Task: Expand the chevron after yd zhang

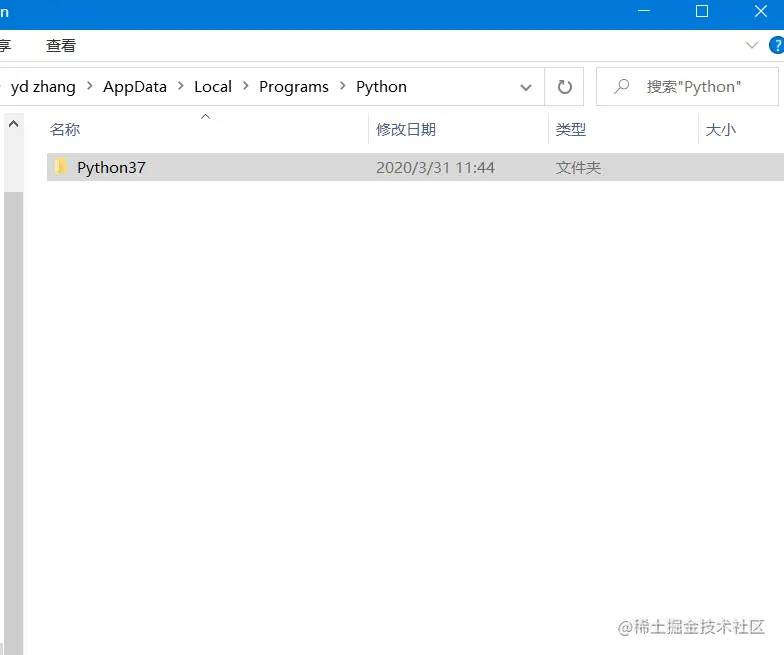Action: [x=90, y=86]
